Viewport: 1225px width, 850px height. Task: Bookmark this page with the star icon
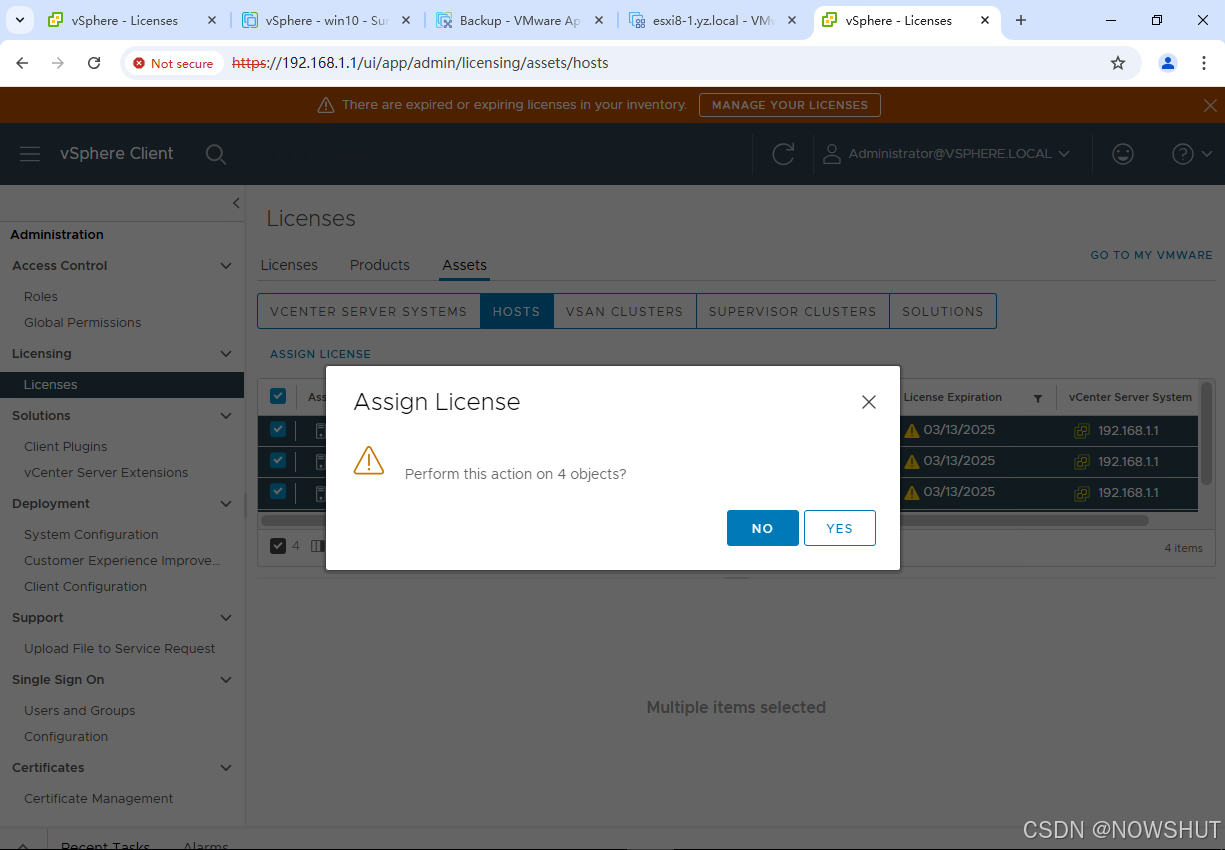coord(1118,63)
